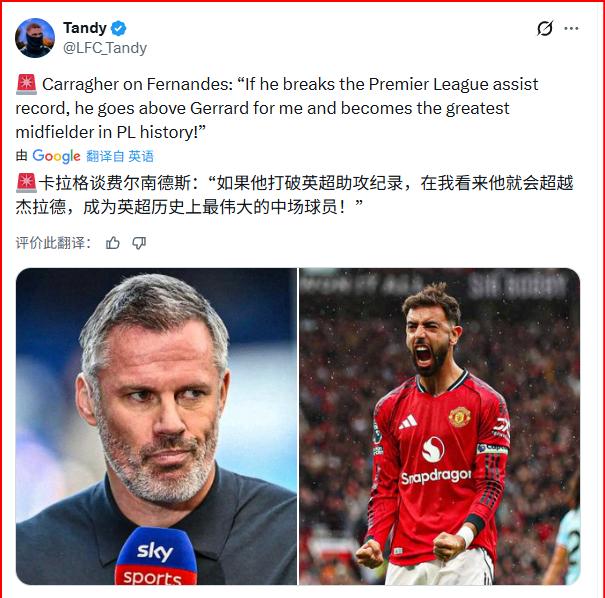Open the Carragher Sky Sports photo
The width and height of the screenshot is (605, 598).
(x=156, y=426)
